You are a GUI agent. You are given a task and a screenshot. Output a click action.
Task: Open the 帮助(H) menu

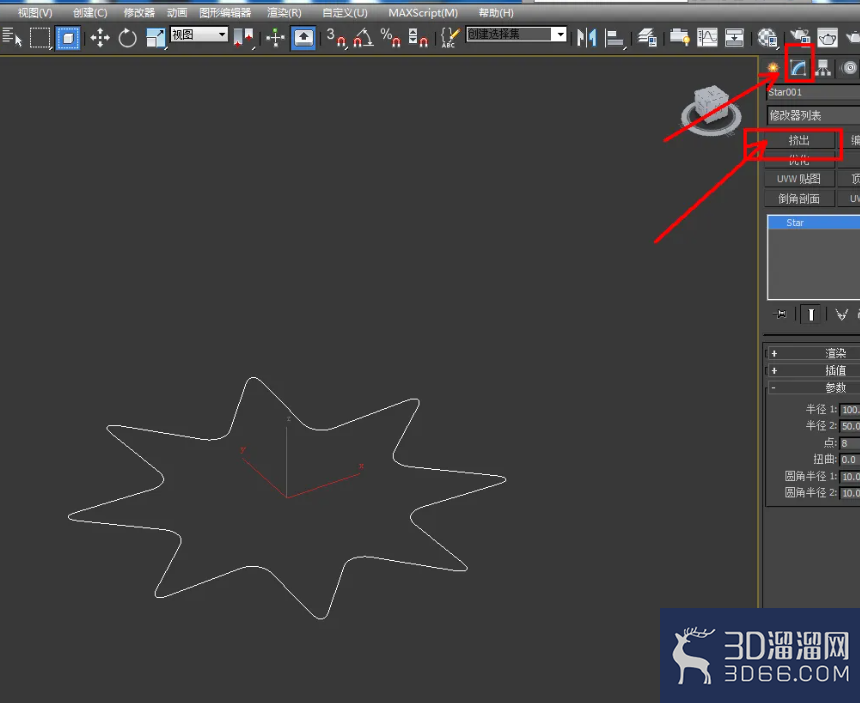coord(496,13)
